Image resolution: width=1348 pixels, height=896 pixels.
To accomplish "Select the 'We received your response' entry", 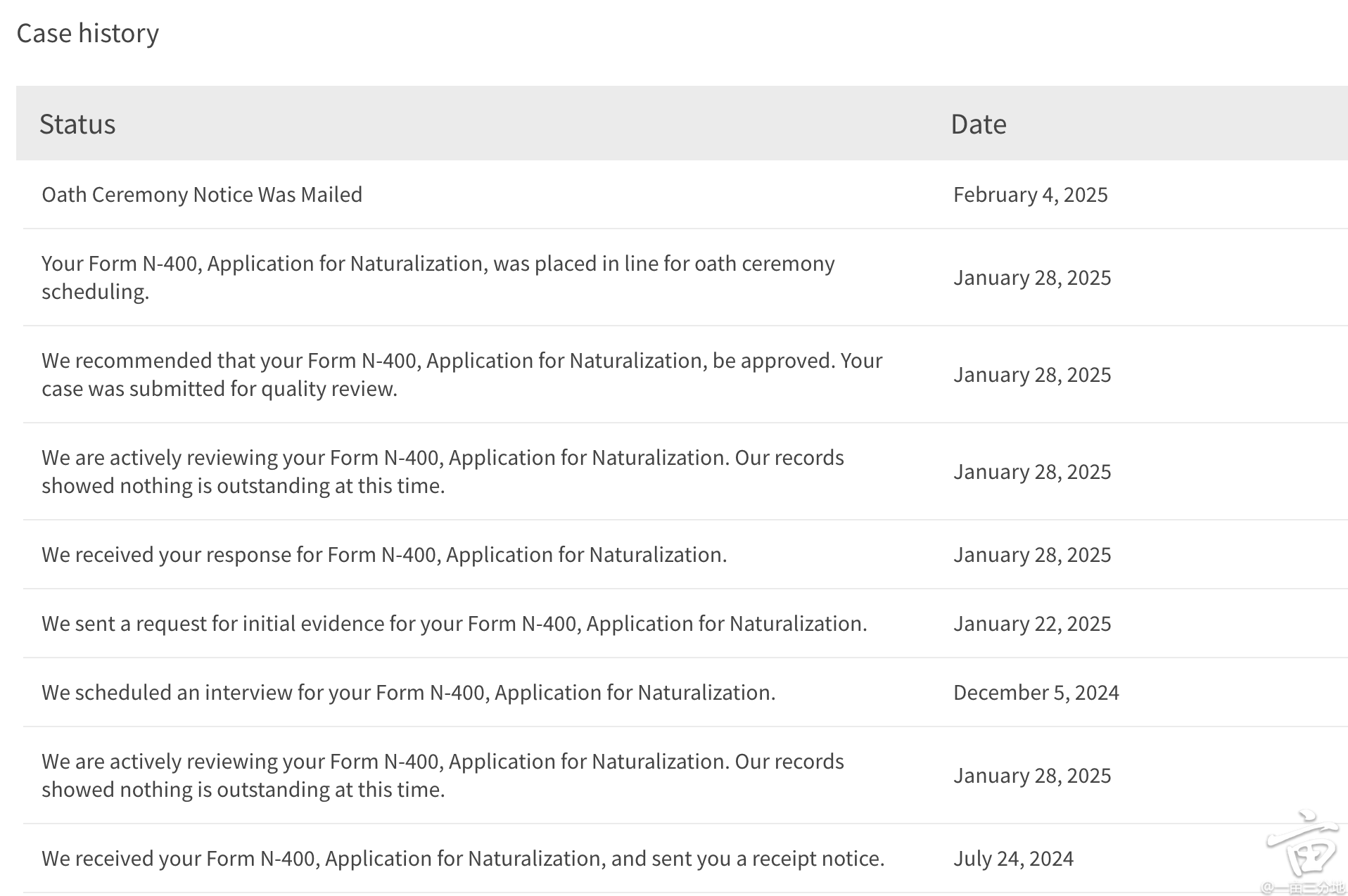I will (384, 554).
